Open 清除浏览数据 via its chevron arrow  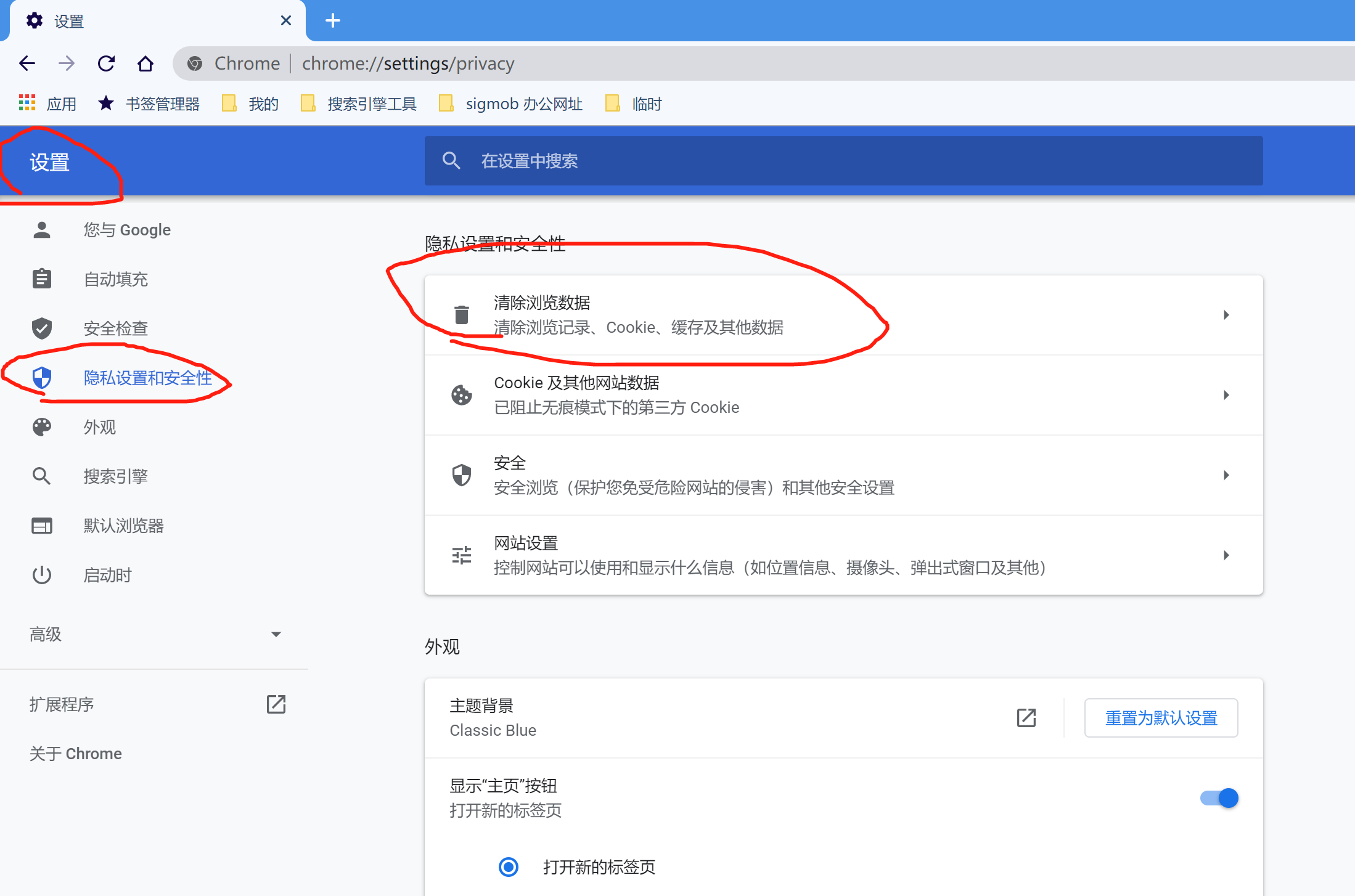click(x=1226, y=314)
